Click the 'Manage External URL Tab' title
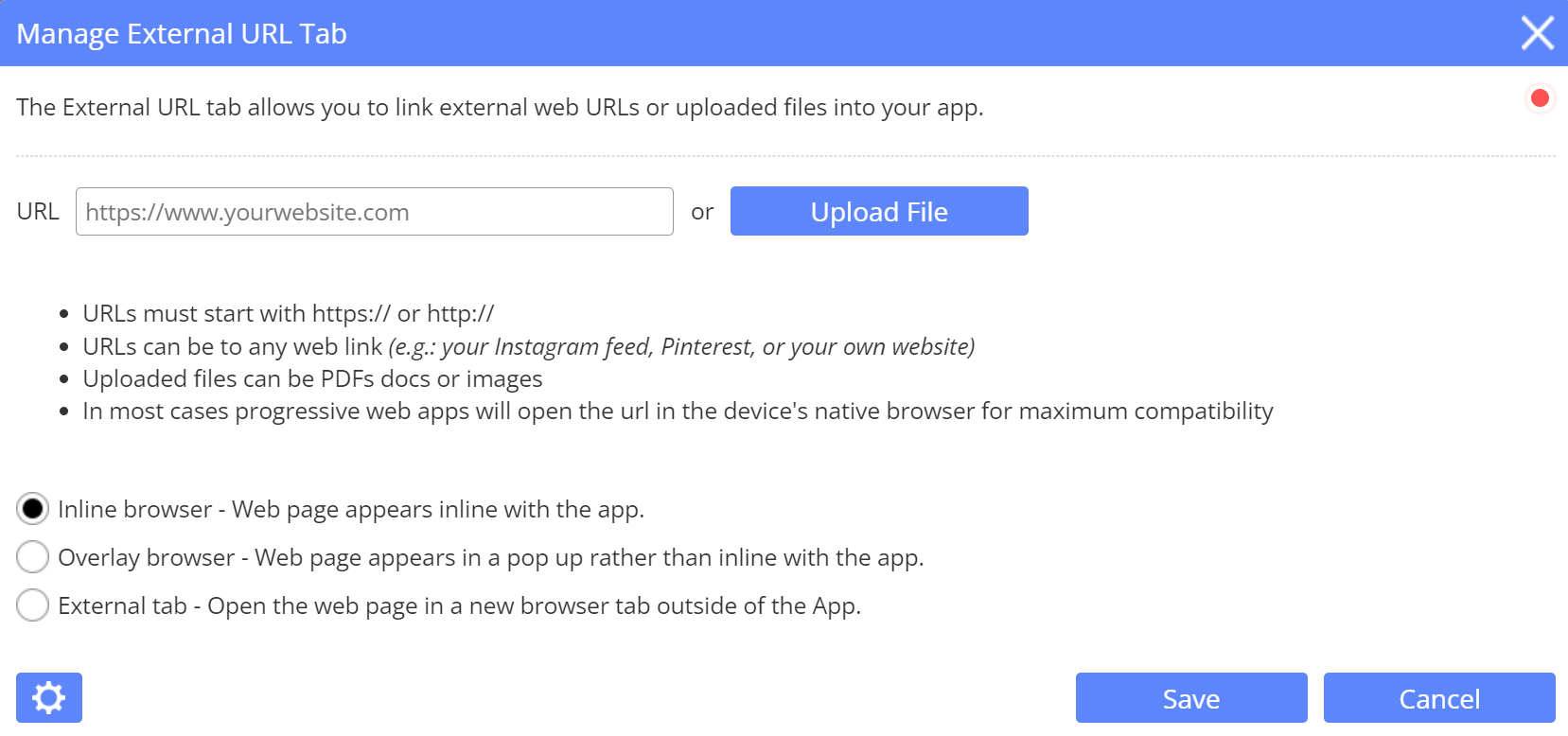The image size is (1568, 736). (x=182, y=34)
